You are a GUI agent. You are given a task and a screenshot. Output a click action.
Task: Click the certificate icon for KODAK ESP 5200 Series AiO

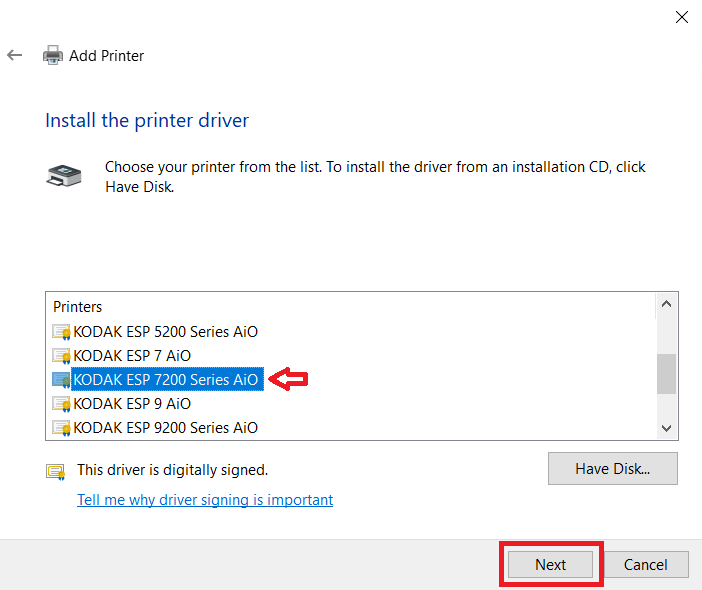(61, 332)
